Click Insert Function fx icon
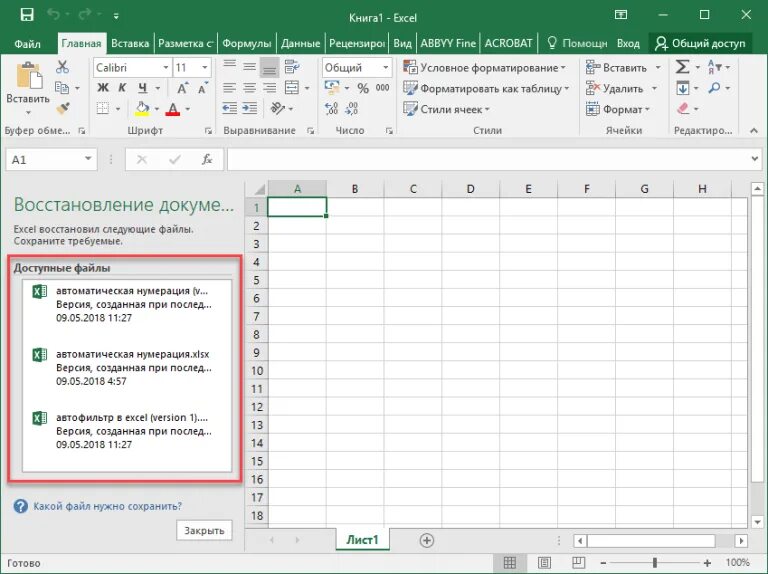The width and height of the screenshot is (768, 574). pos(207,159)
